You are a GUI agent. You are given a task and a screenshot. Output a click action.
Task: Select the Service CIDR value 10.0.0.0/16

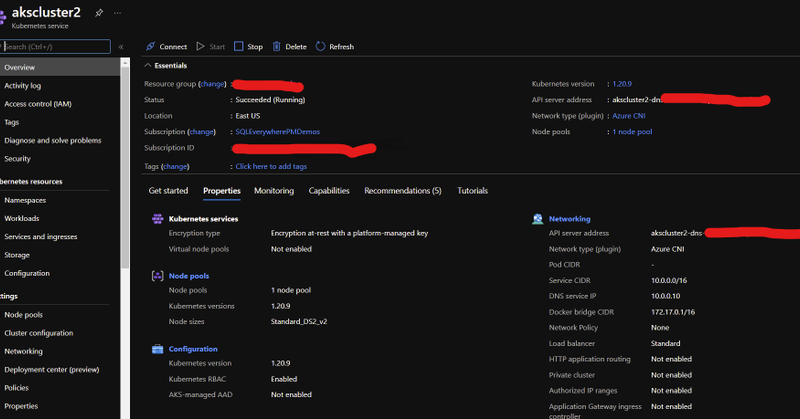point(669,281)
